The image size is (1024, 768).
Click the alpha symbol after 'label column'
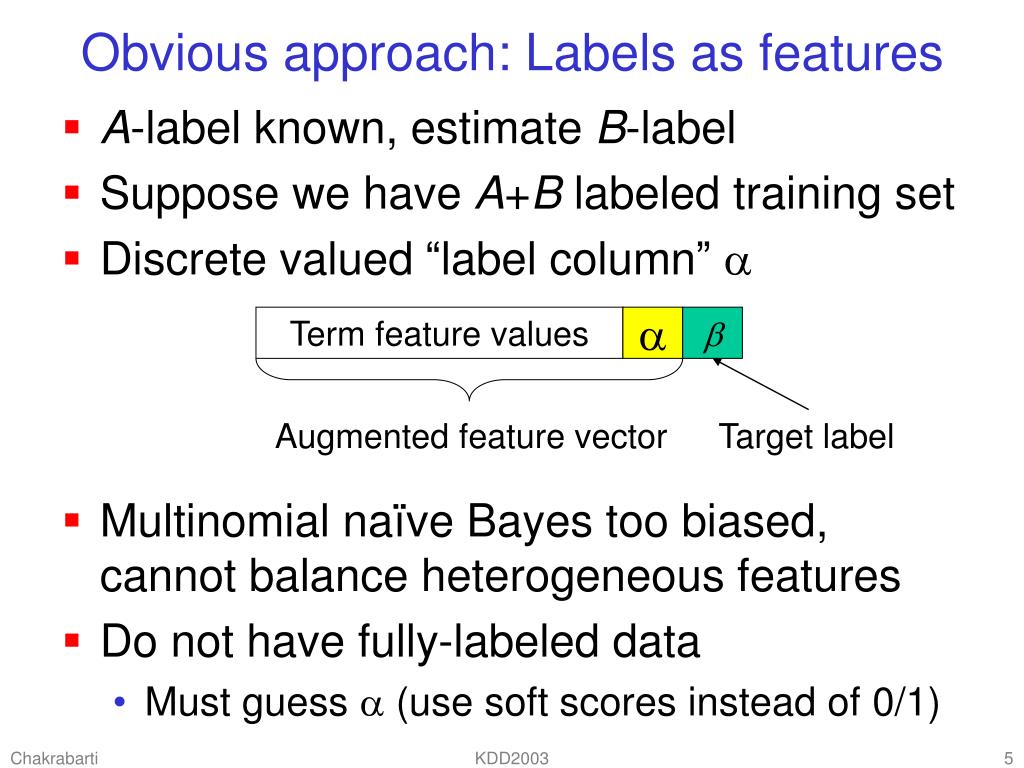(737, 263)
